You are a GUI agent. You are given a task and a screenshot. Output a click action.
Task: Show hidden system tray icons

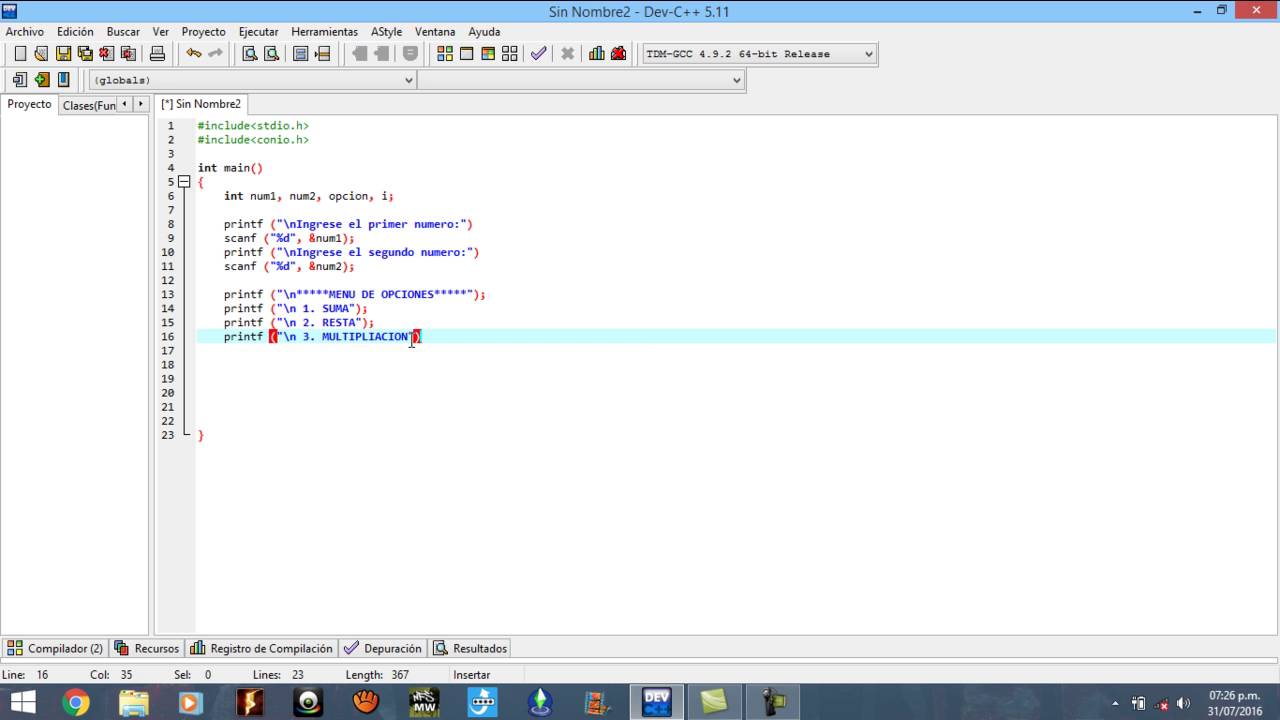[1117, 703]
